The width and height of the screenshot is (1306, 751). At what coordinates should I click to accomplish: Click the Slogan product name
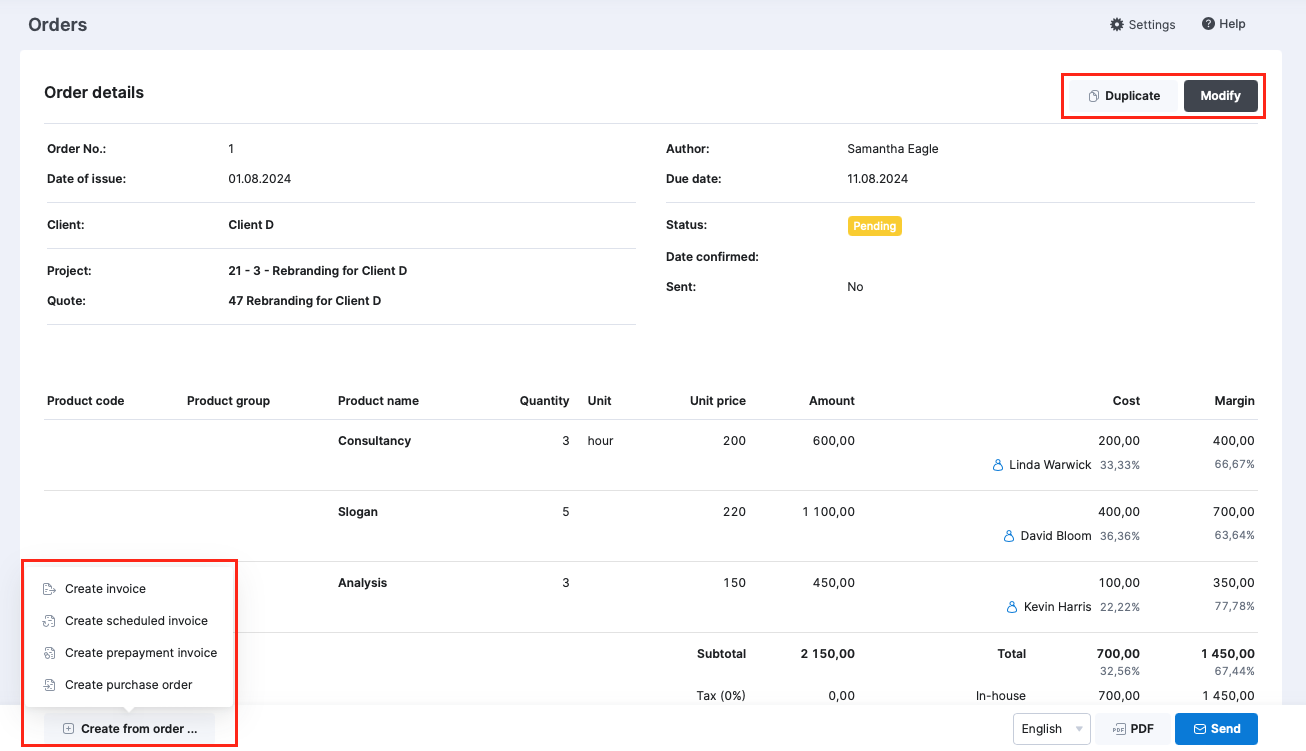coord(358,512)
